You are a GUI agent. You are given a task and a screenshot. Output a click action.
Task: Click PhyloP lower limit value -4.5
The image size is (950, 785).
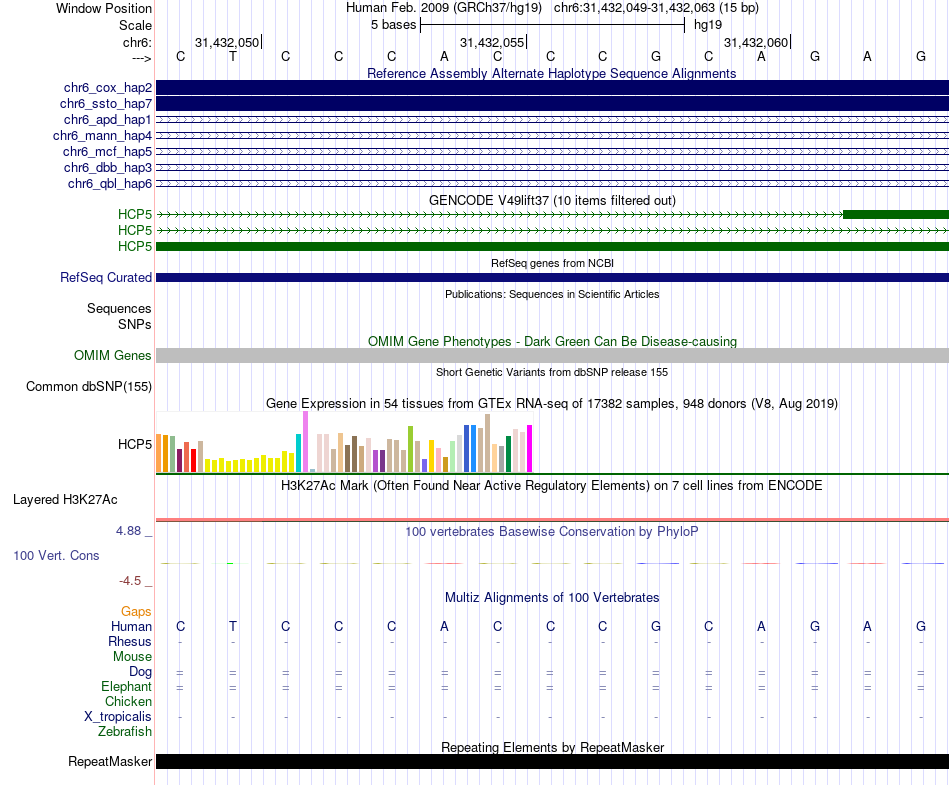point(130,581)
